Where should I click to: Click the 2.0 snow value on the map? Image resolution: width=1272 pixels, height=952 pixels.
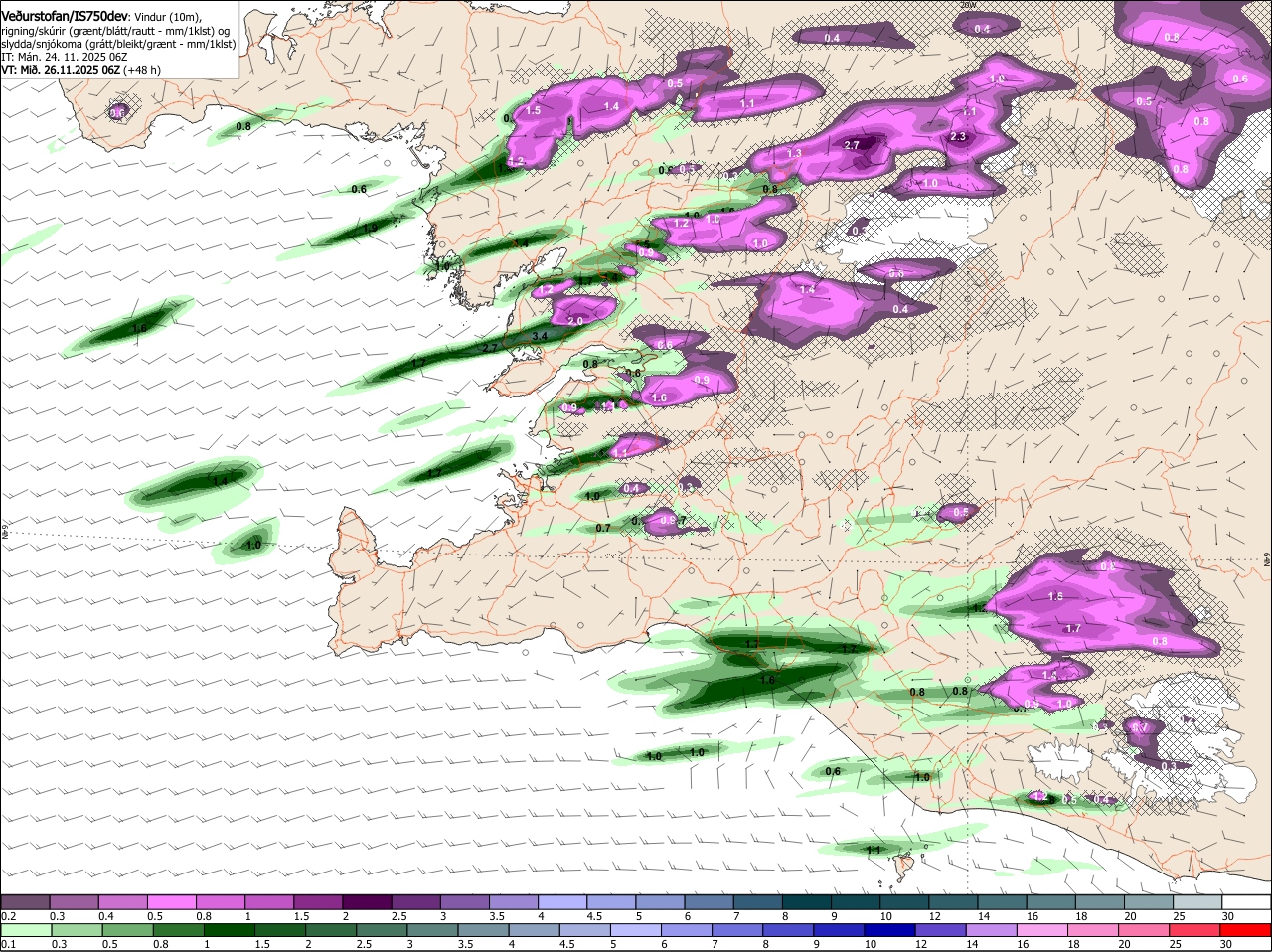coord(575,321)
